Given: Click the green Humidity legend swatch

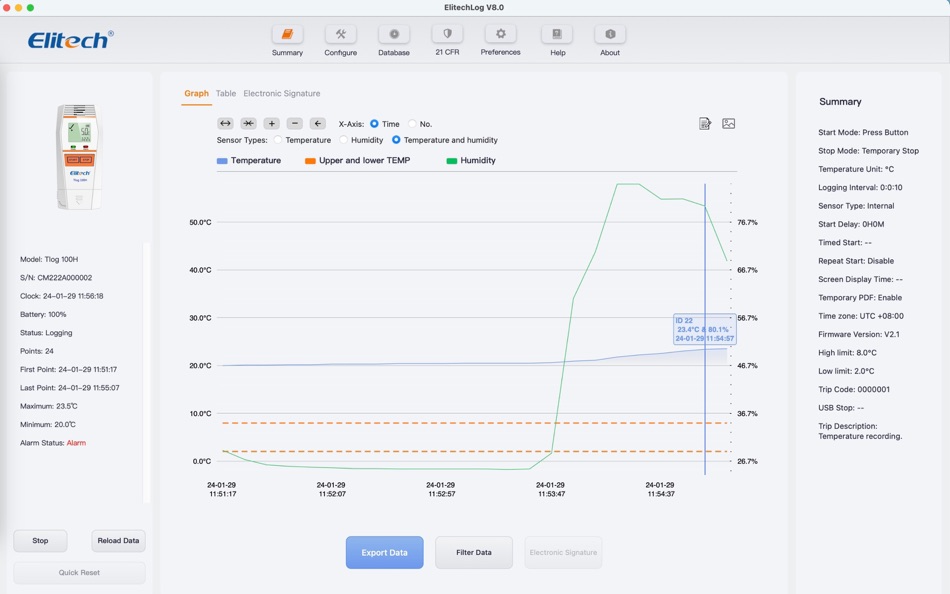Looking at the screenshot, I should point(451,161).
